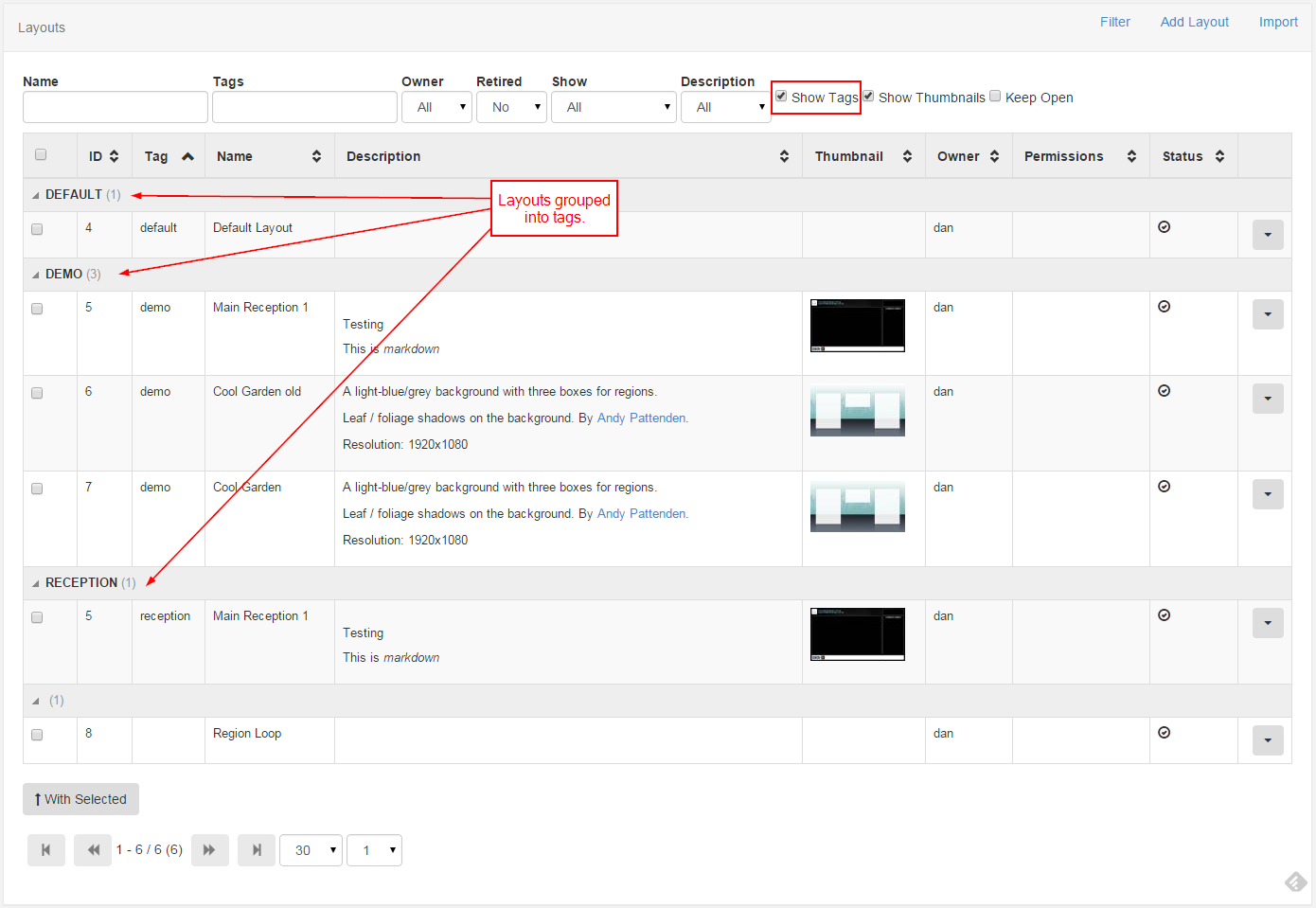The width and height of the screenshot is (1316, 908).
Task: Collapse the RECEPTION tag group
Action: 36,583
